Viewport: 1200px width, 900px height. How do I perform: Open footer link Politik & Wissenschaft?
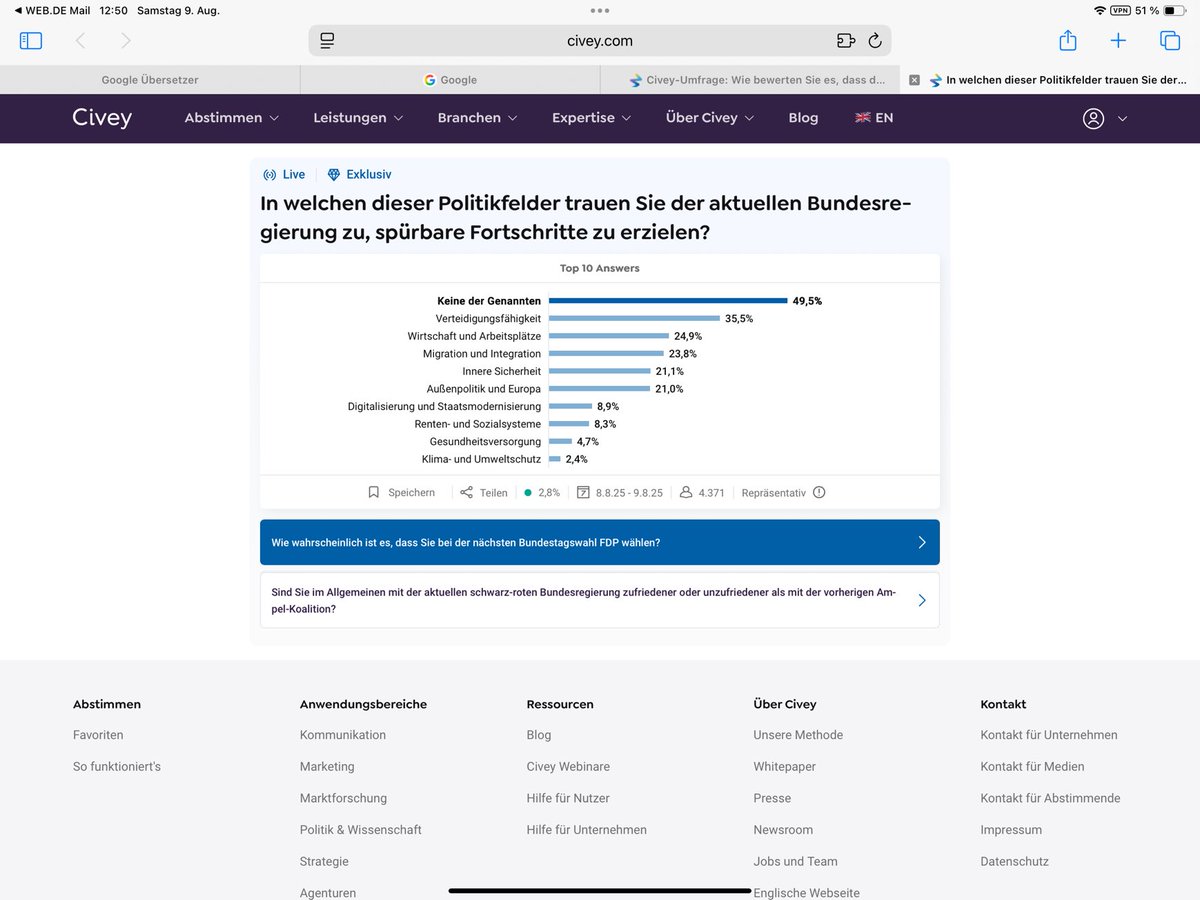361,830
